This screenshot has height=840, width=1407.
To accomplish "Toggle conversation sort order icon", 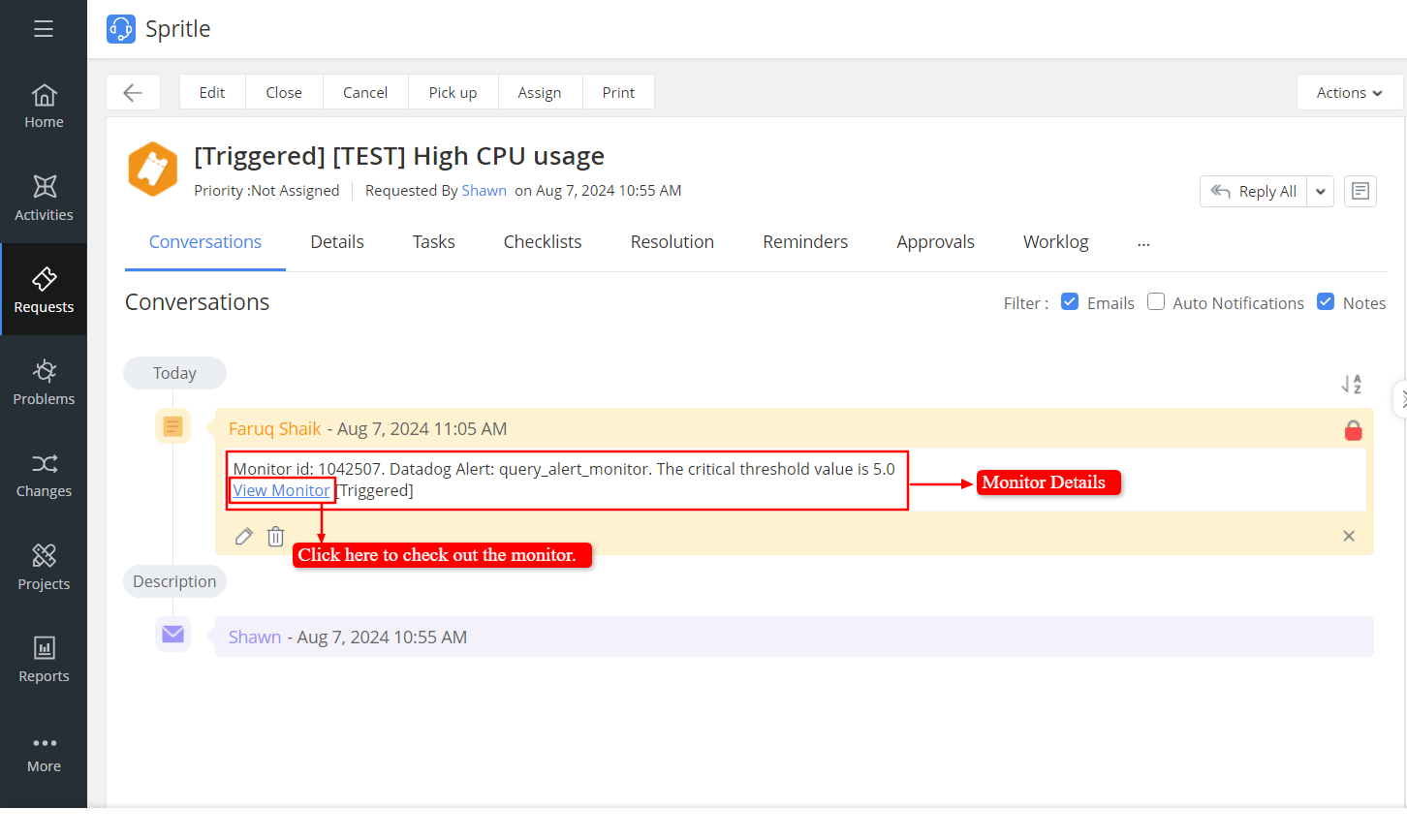I will (x=1351, y=385).
